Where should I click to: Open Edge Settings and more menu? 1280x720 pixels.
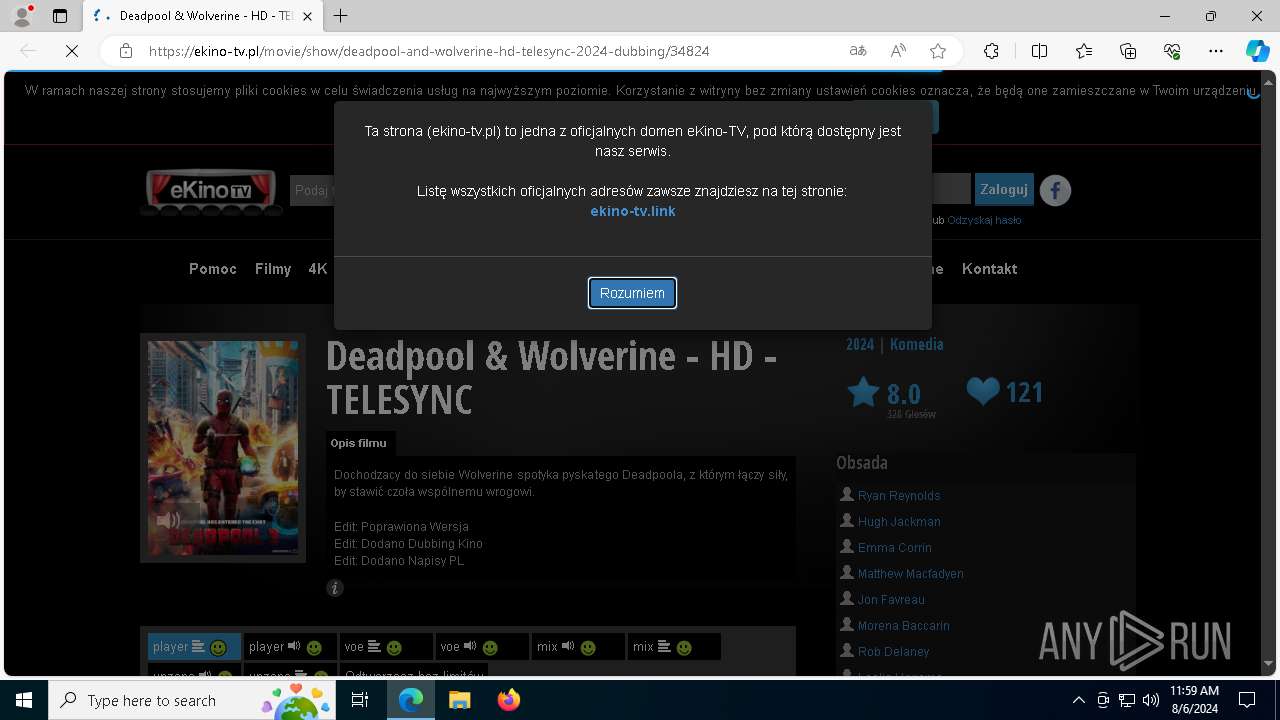point(1216,51)
